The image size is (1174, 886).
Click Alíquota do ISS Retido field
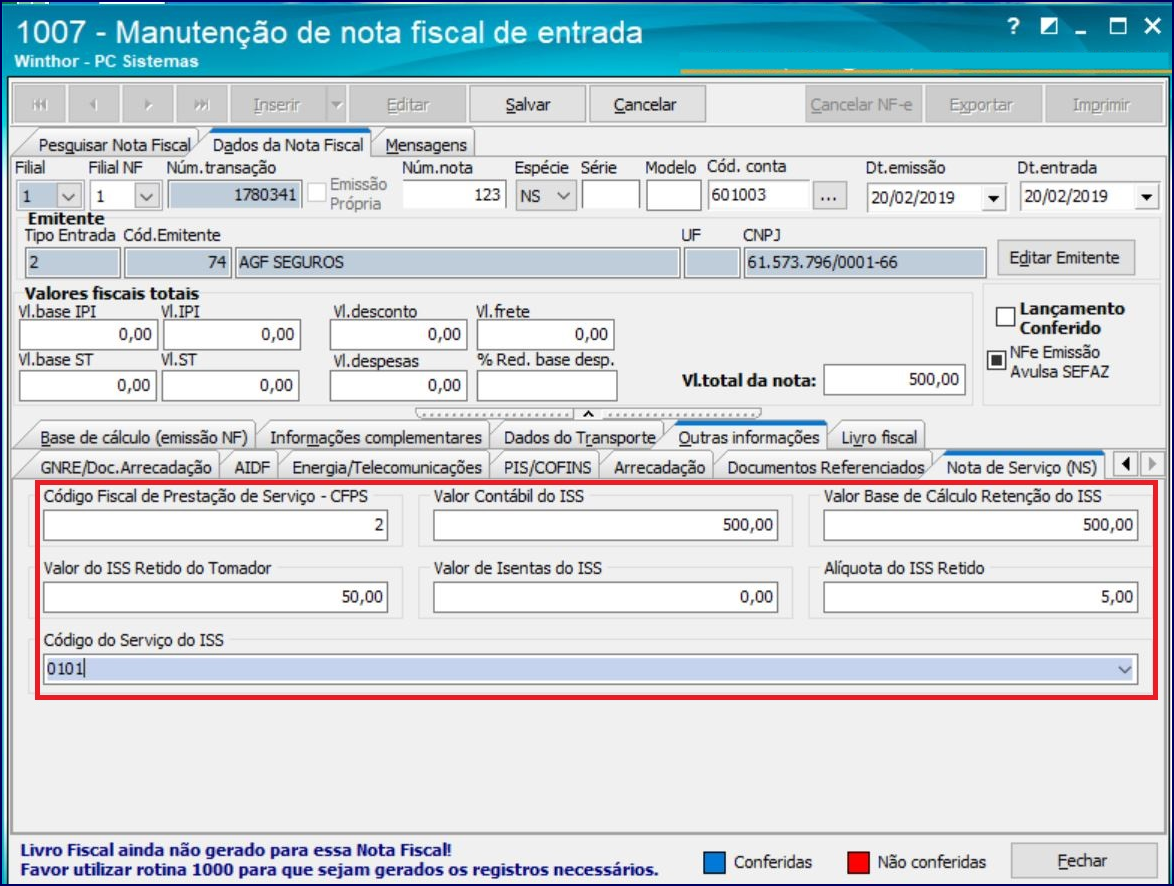[981, 597]
